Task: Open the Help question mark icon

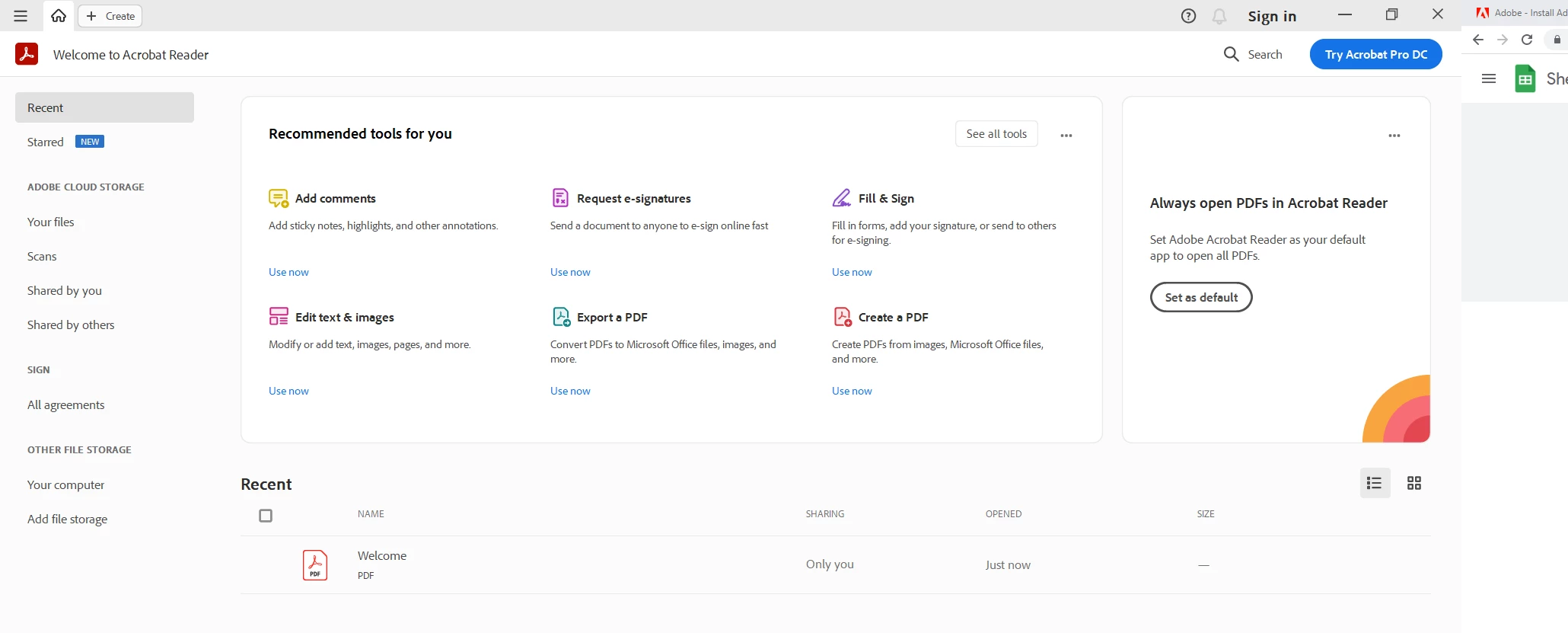Action: 1188,16
